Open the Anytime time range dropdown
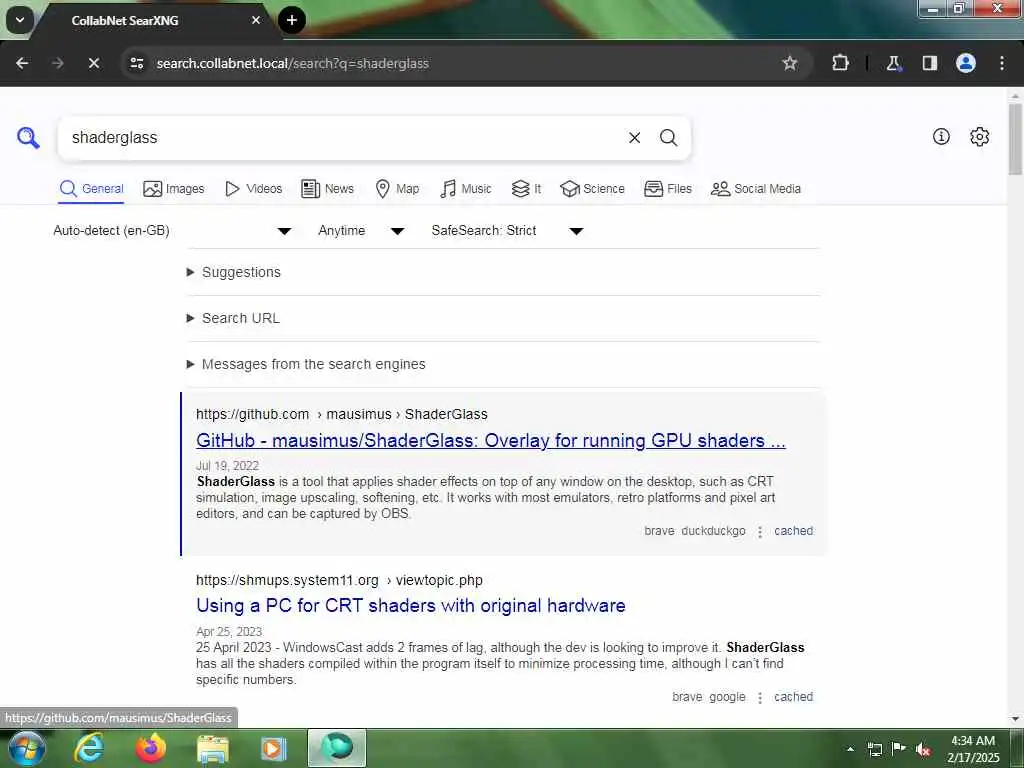 coord(361,231)
